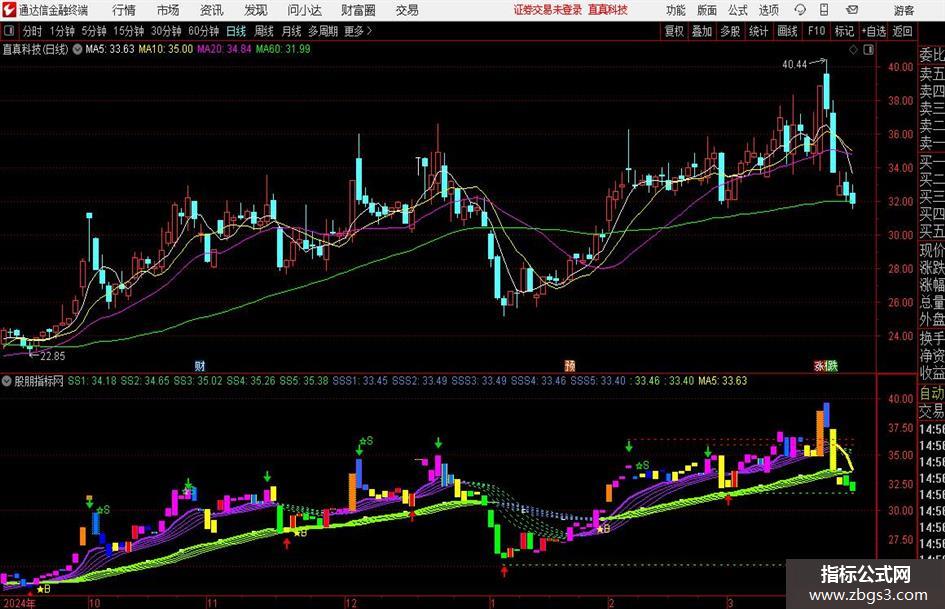Click the SSS1: 33.45 indicator value
Screen dimensions: 945x609
360,381
